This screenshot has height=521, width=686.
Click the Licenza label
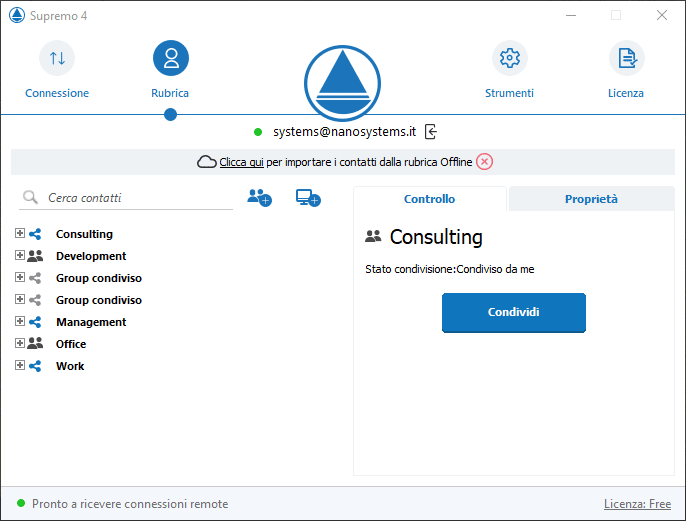click(626, 93)
